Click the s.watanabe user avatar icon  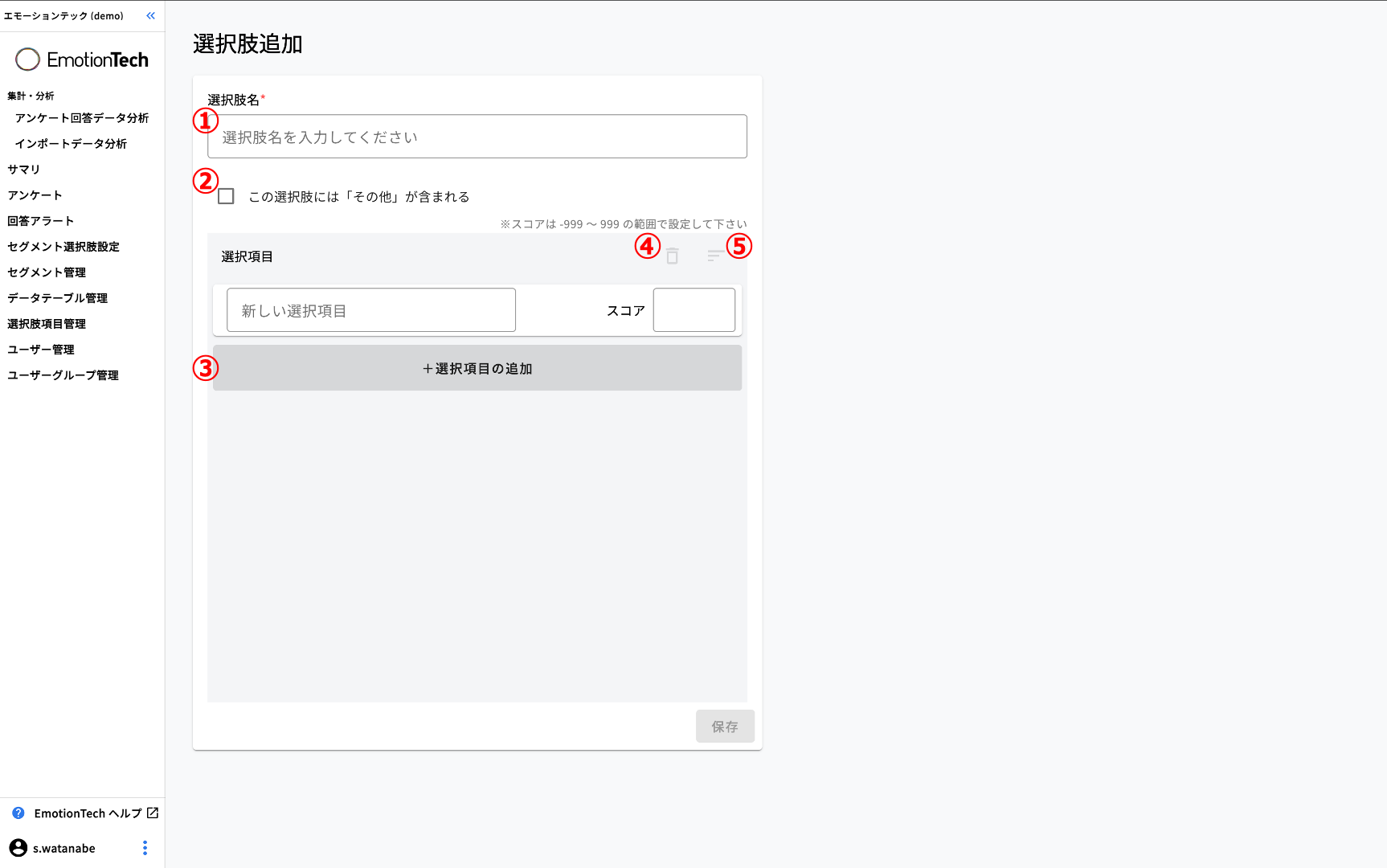[x=18, y=848]
